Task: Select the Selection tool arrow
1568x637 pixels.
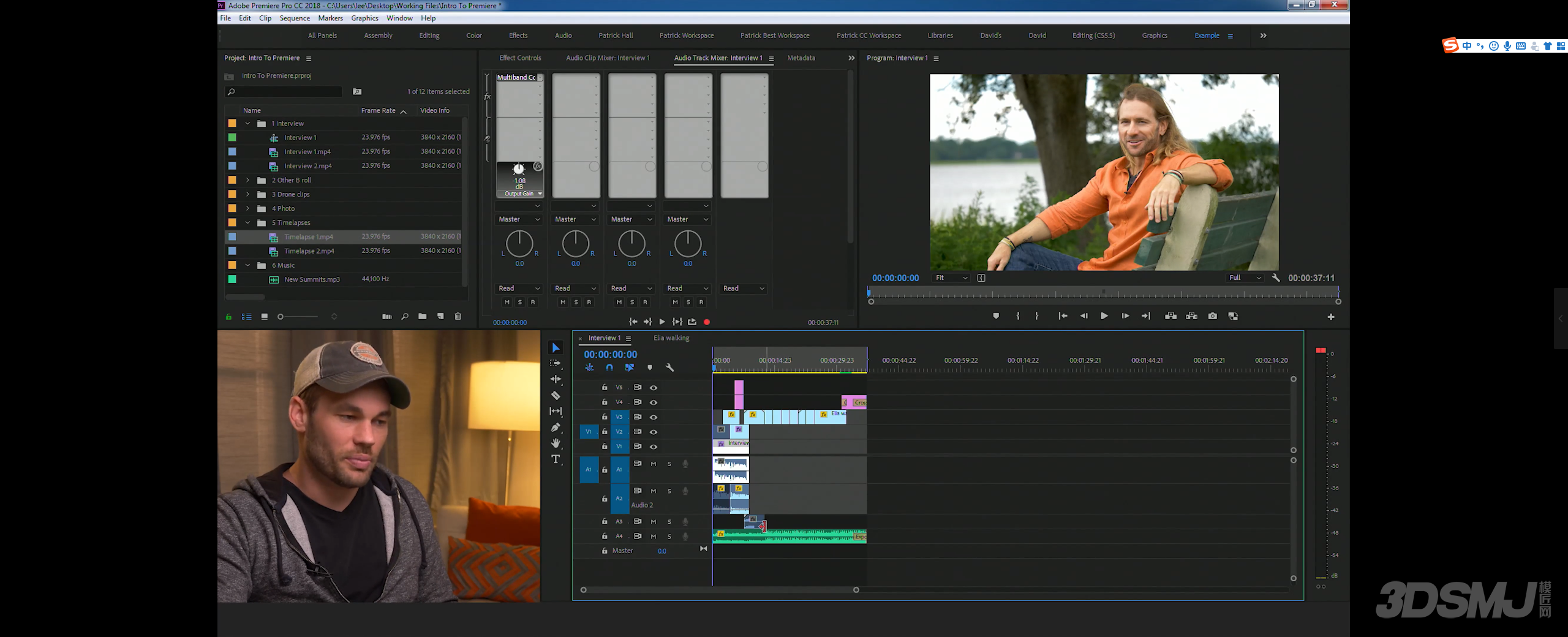Action: point(556,348)
